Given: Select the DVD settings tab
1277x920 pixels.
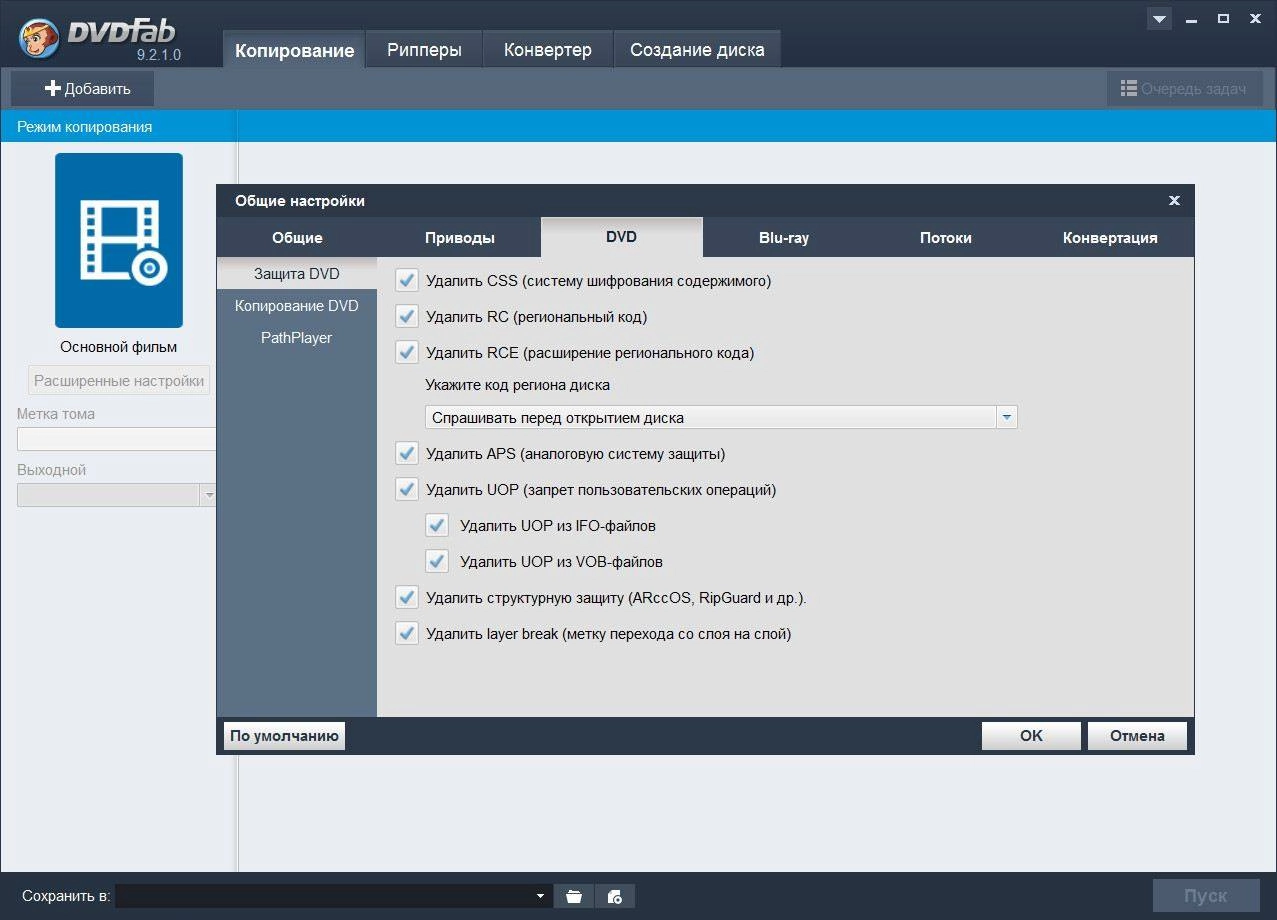Looking at the screenshot, I should [621, 238].
